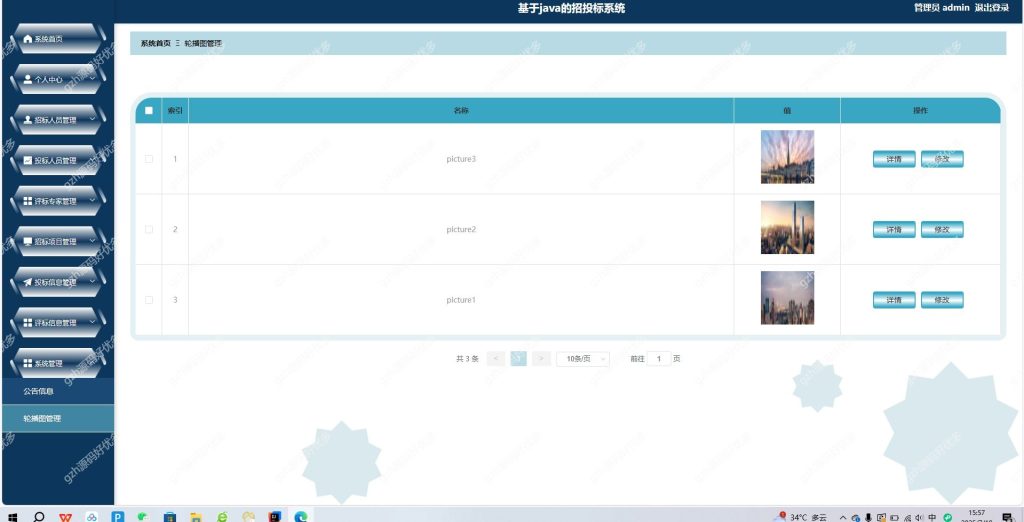Open the 10条/页 page size dropdown
The height and width of the screenshot is (522, 1024).
point(583,359)
